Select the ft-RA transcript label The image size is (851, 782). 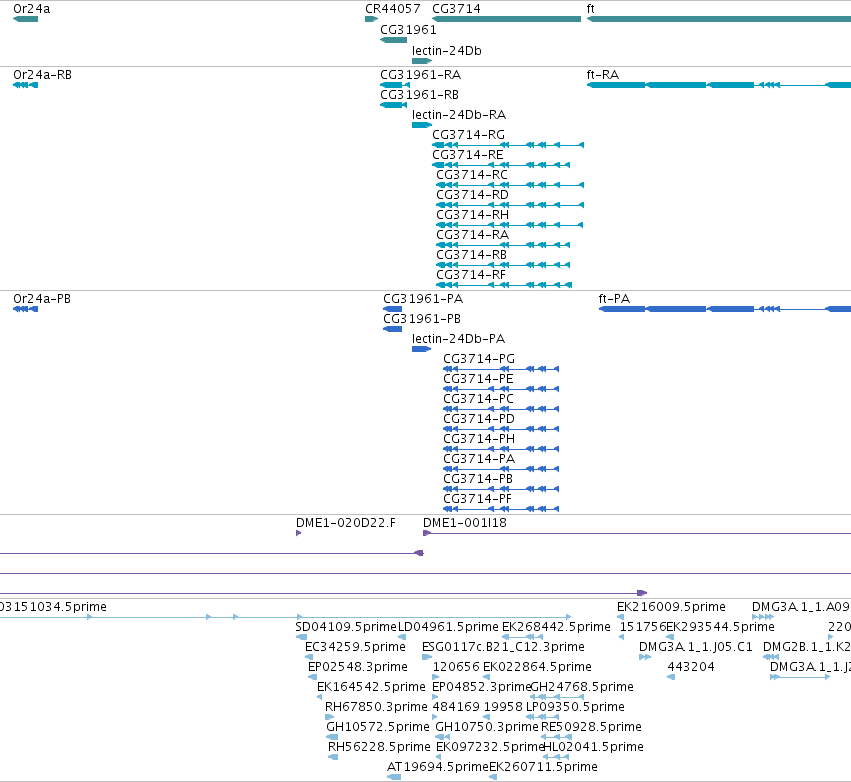coord(602,74)
